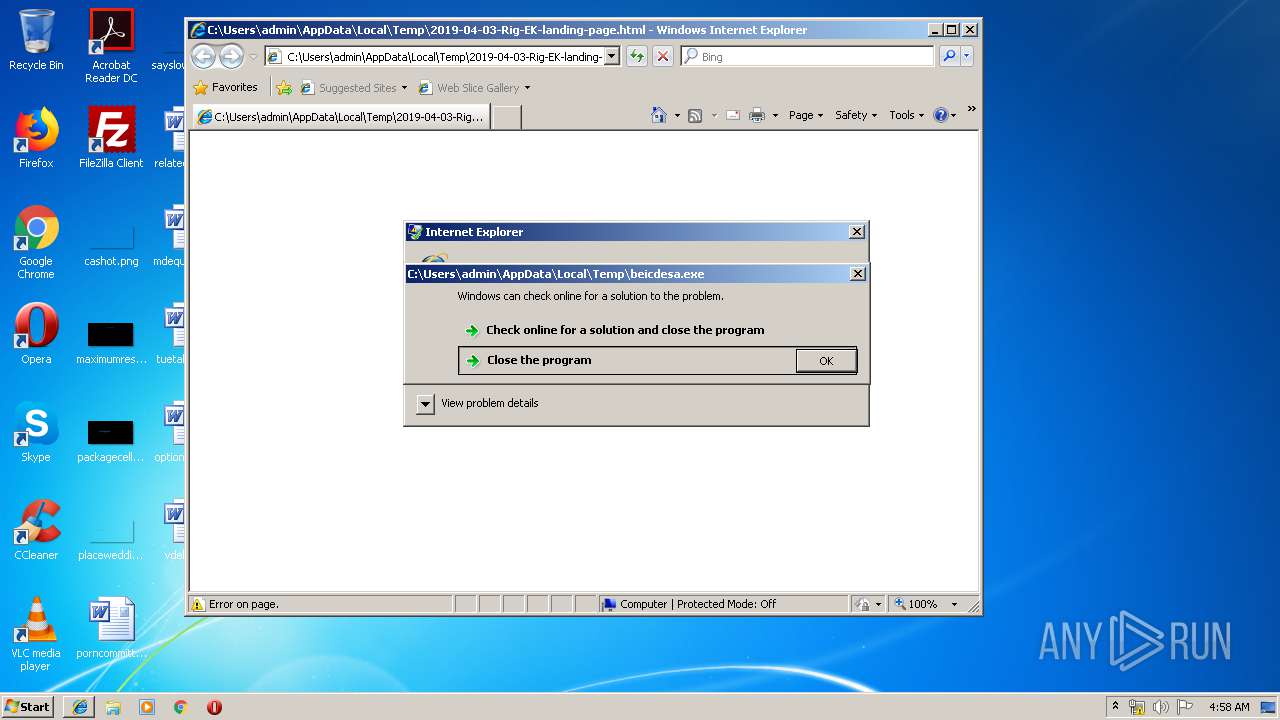This screenshot has width=1280, height=720.
Task: Open Home button dropdown arrow
Action: click(x=677, y=115)
